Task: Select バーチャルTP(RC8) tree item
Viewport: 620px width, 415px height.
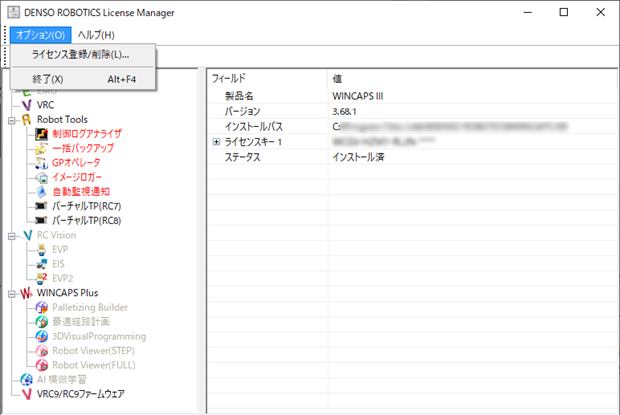Action: pos(87,221)
